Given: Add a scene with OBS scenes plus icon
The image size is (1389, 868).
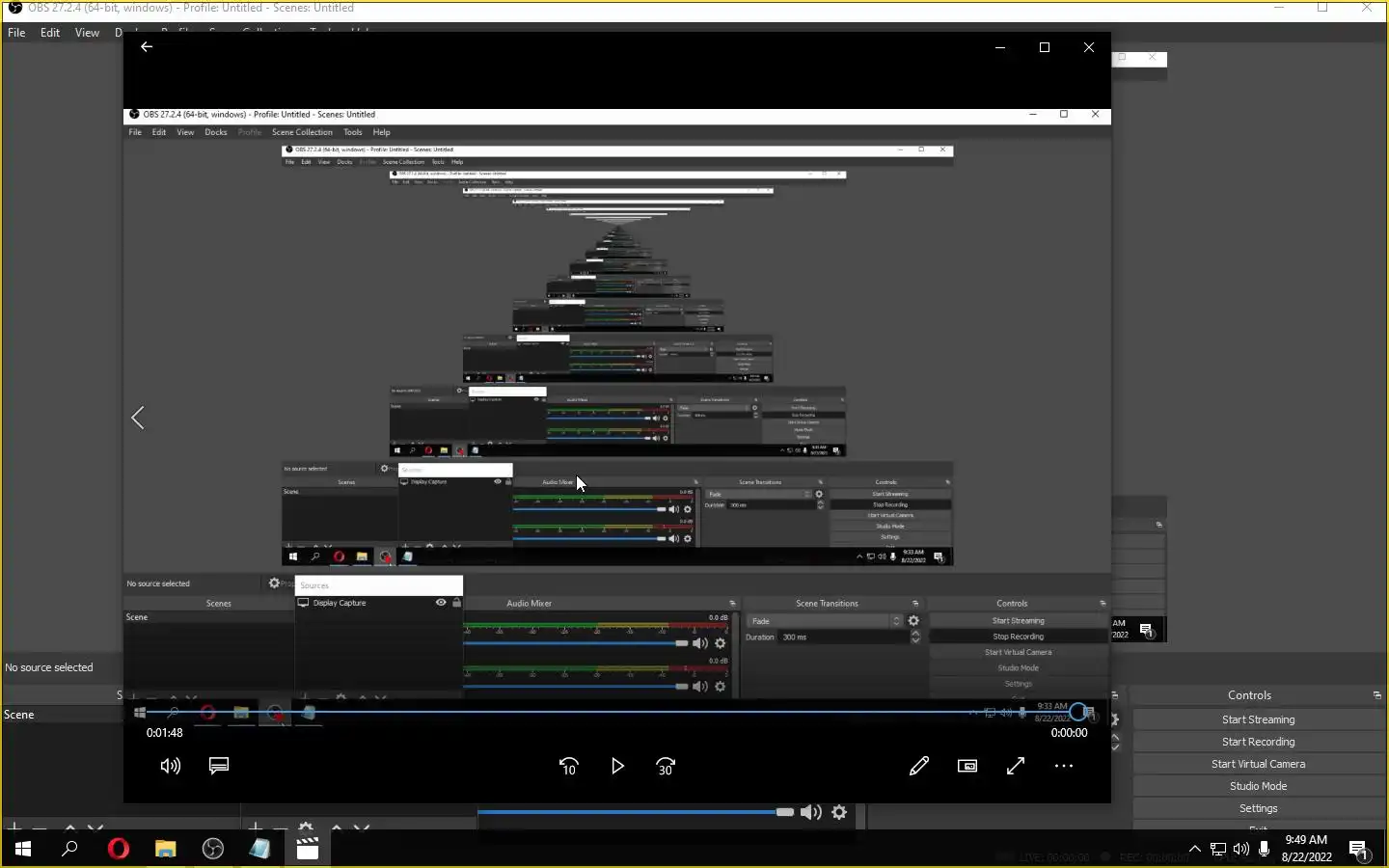Looking at the screenshot, I should click(x=14, y=827).
